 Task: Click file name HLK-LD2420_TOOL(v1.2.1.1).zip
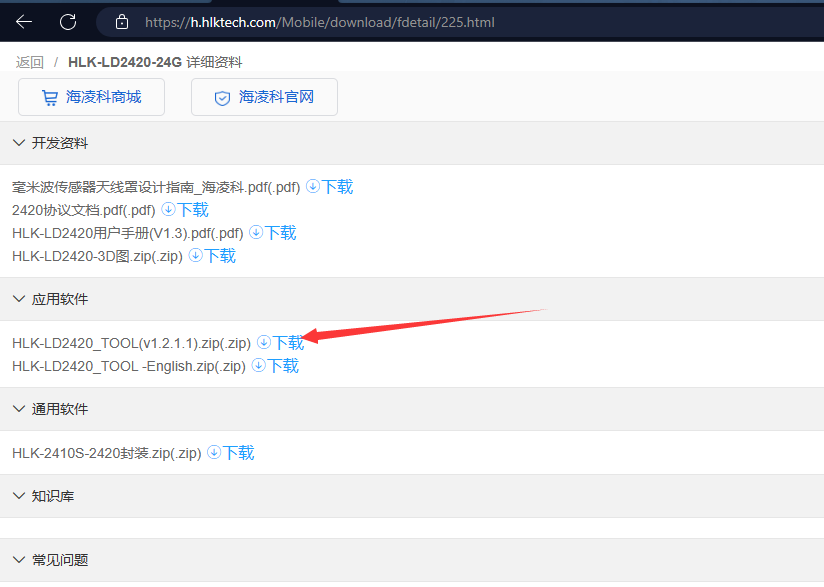[x=131, y=343]
